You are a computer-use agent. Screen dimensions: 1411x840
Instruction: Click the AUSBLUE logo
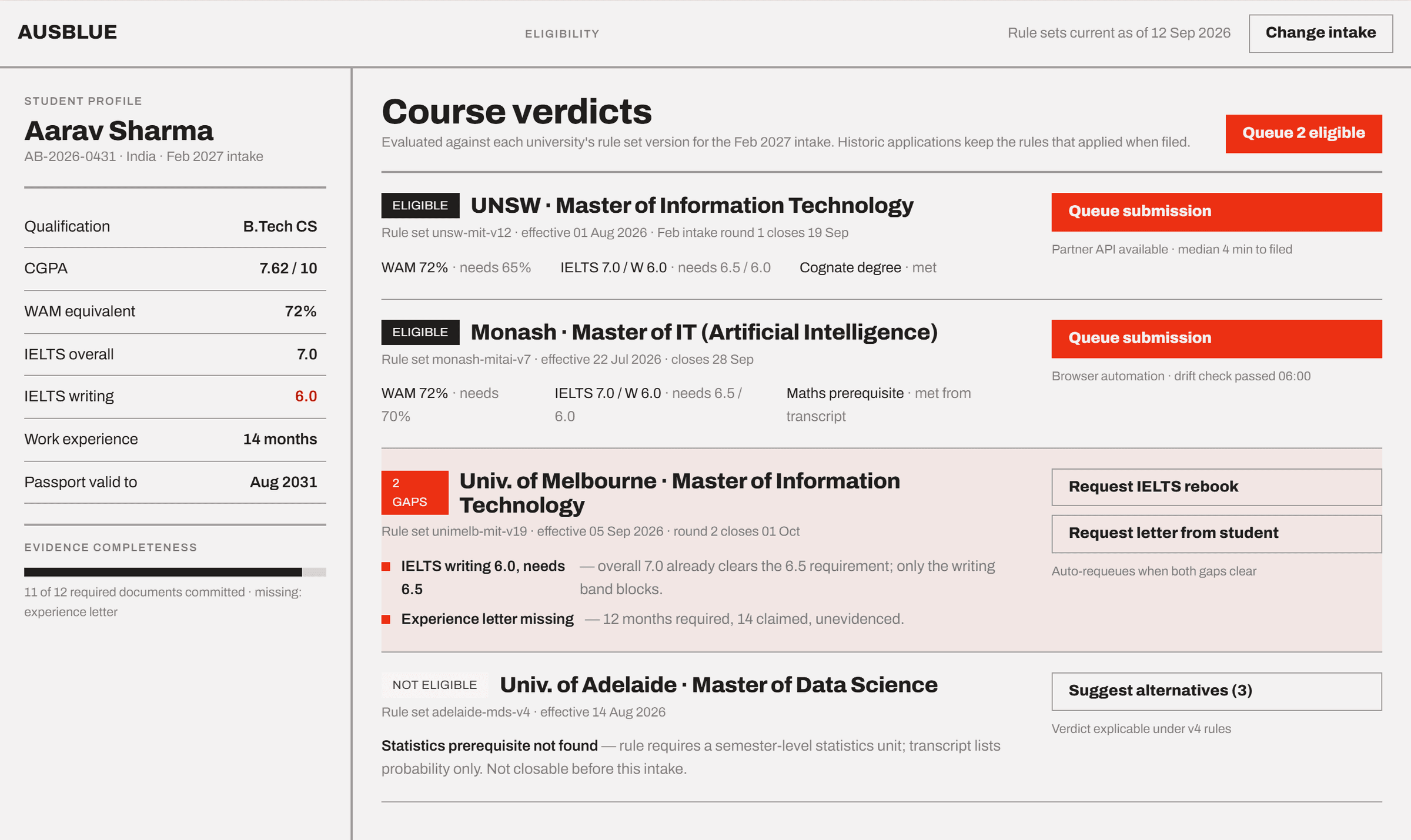click(x=68, y=32)
